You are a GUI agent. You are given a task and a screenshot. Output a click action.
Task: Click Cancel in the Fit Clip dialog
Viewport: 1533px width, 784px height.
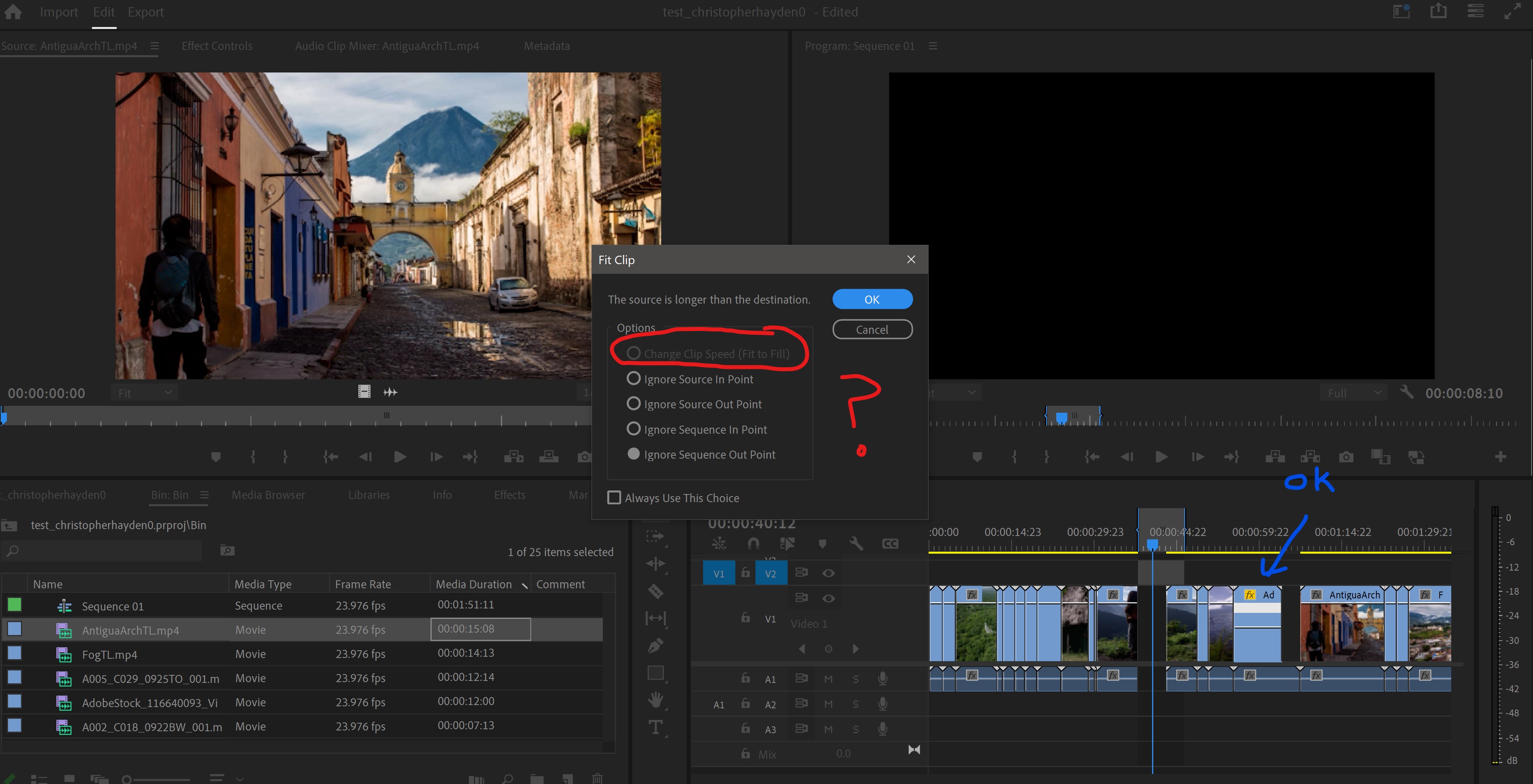coord(872,329)
